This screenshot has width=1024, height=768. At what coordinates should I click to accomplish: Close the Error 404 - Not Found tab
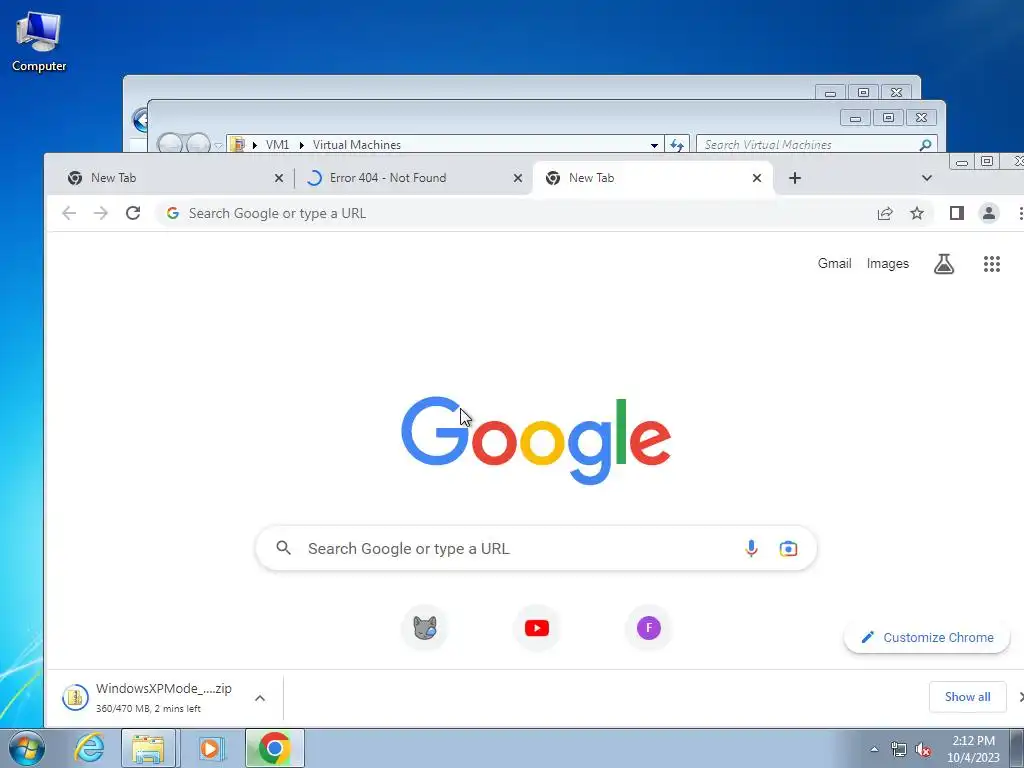point(518,178)
